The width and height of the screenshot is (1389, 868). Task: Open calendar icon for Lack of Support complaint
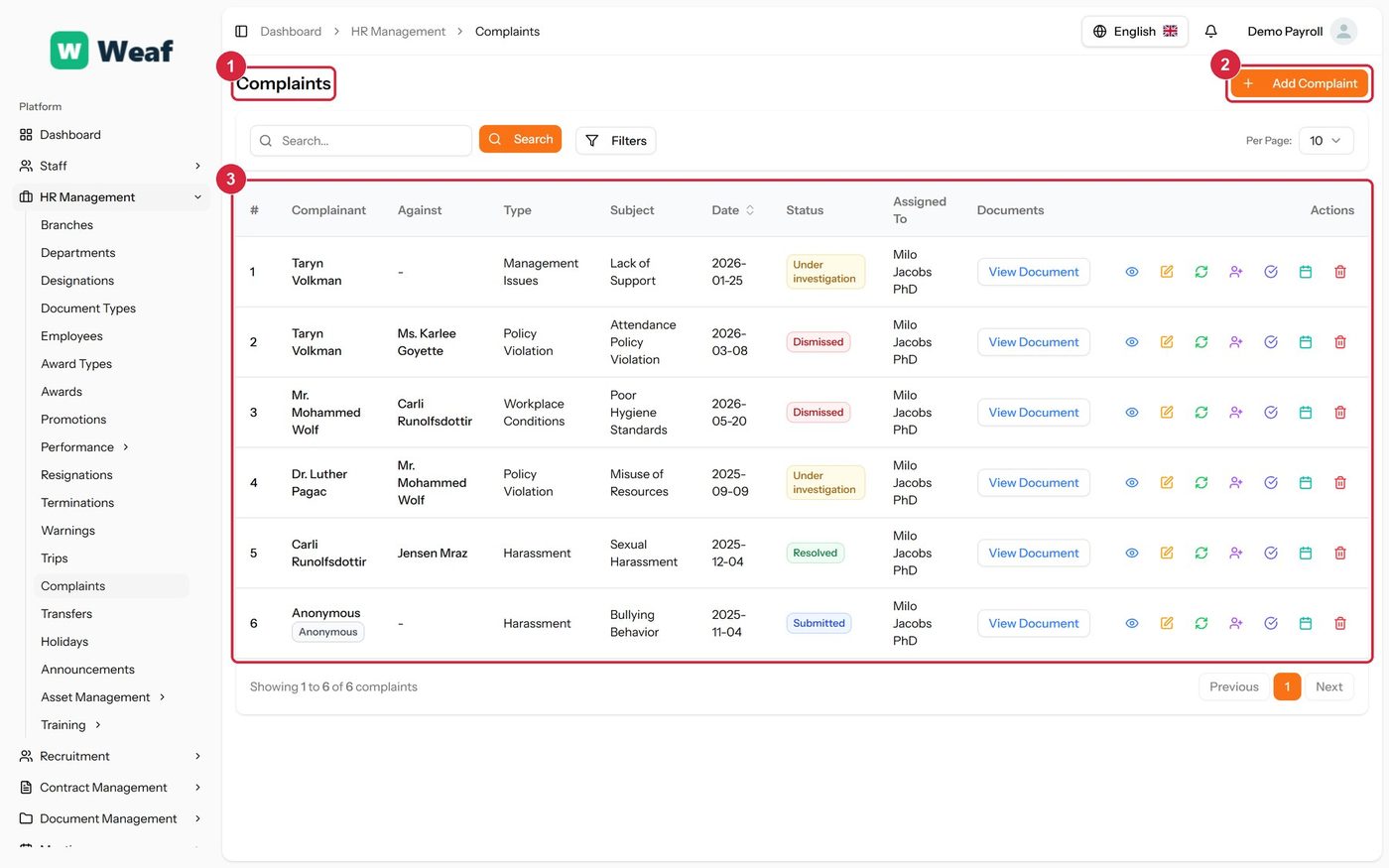pyautogui.click(x=1306, y=272)
